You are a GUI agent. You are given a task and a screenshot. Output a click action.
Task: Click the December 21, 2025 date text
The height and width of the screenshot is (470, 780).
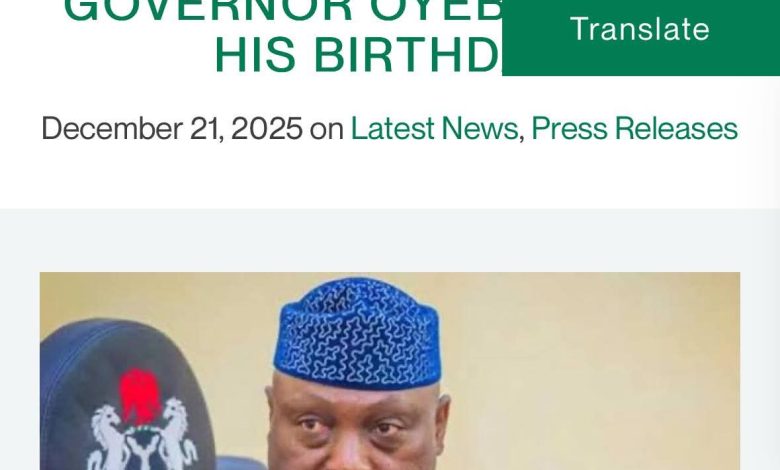(x=172, y=128)
